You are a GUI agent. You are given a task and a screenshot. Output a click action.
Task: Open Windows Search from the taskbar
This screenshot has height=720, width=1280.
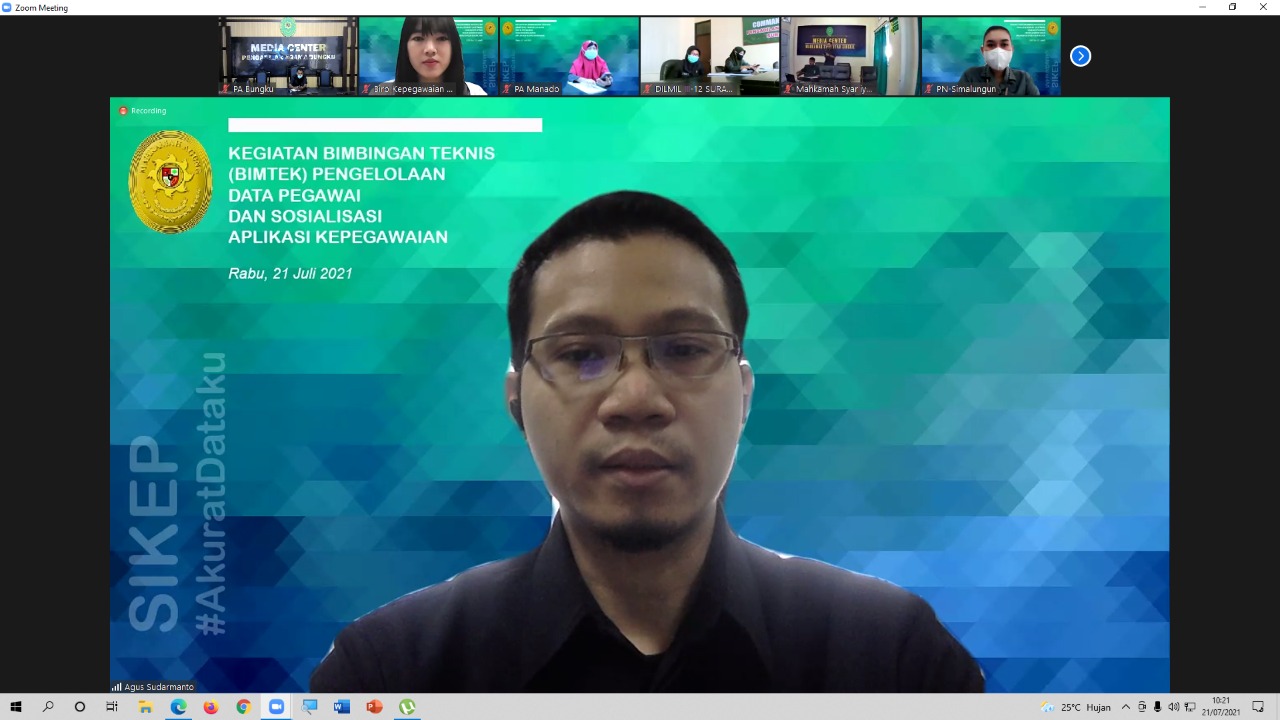tap(47, 707)
